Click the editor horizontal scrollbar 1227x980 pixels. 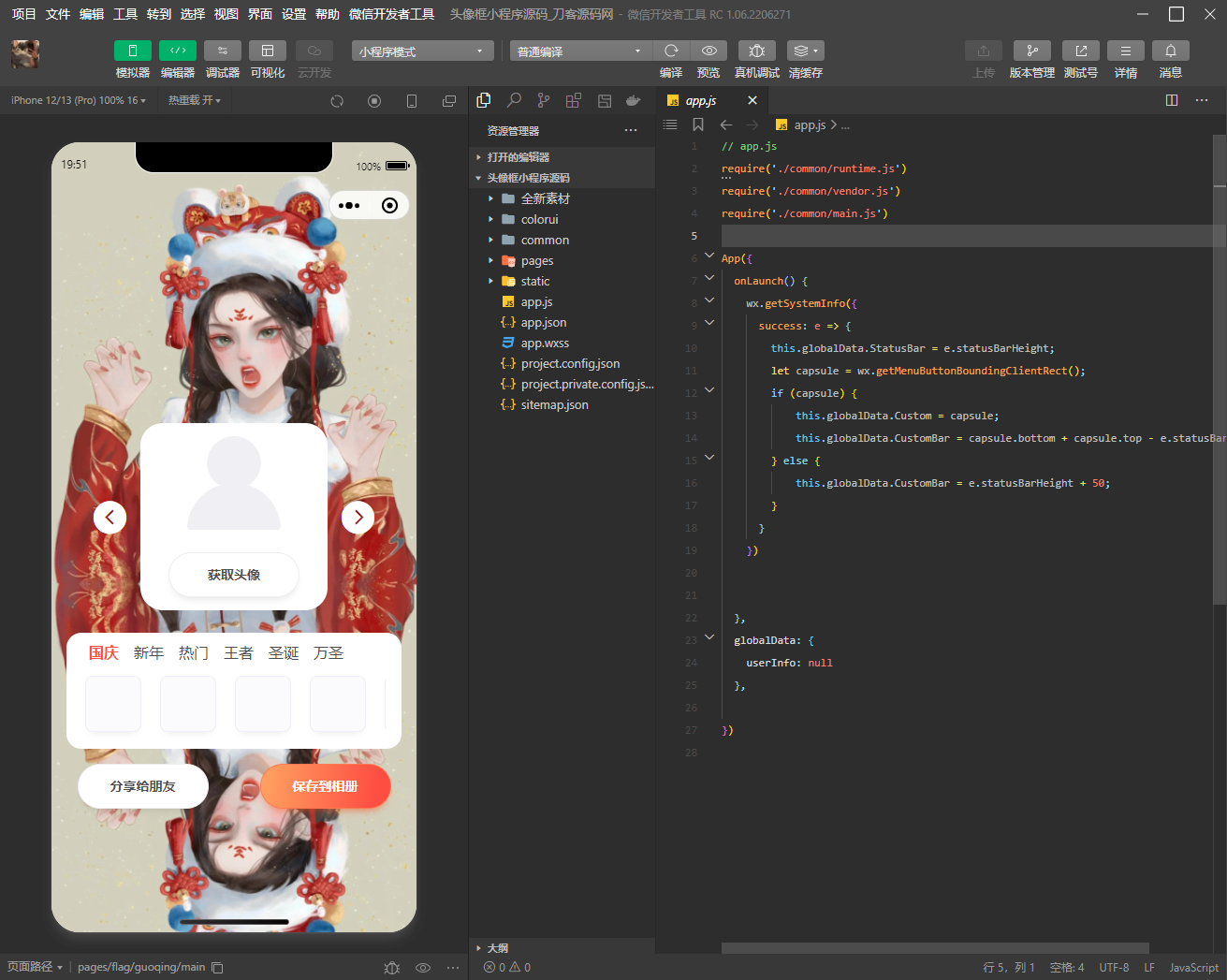click(x=934, y=948)
